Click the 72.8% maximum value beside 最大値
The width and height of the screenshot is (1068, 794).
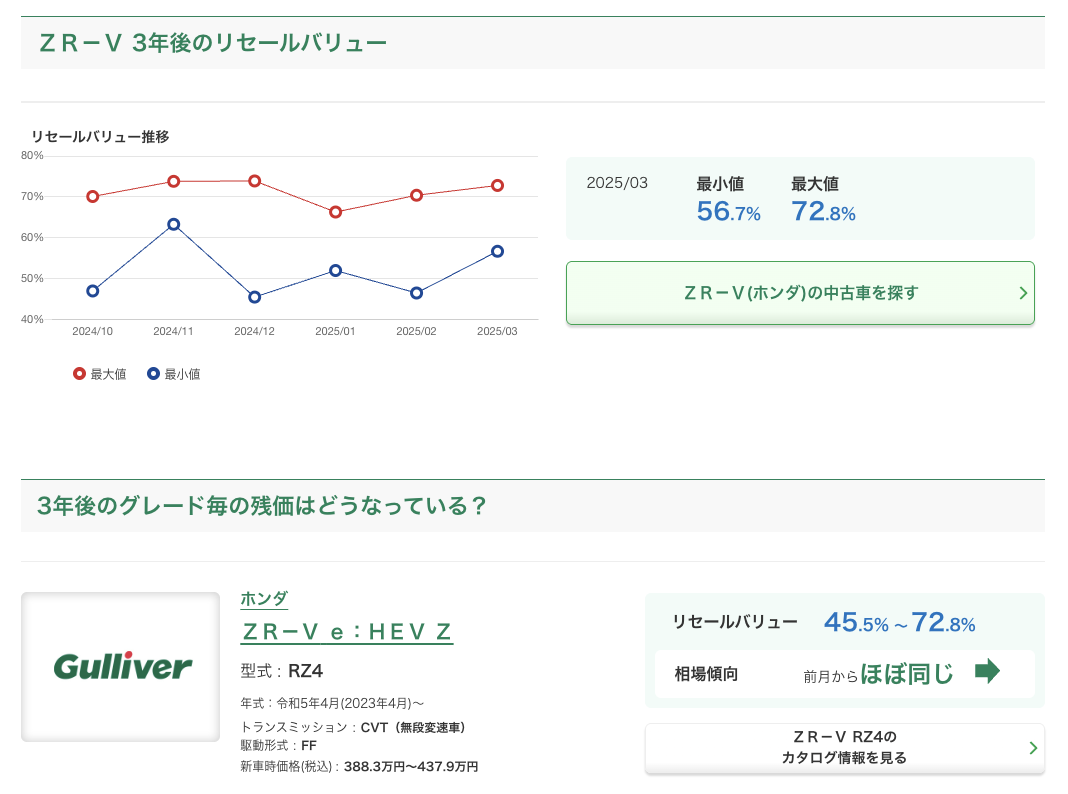(823, 212)
